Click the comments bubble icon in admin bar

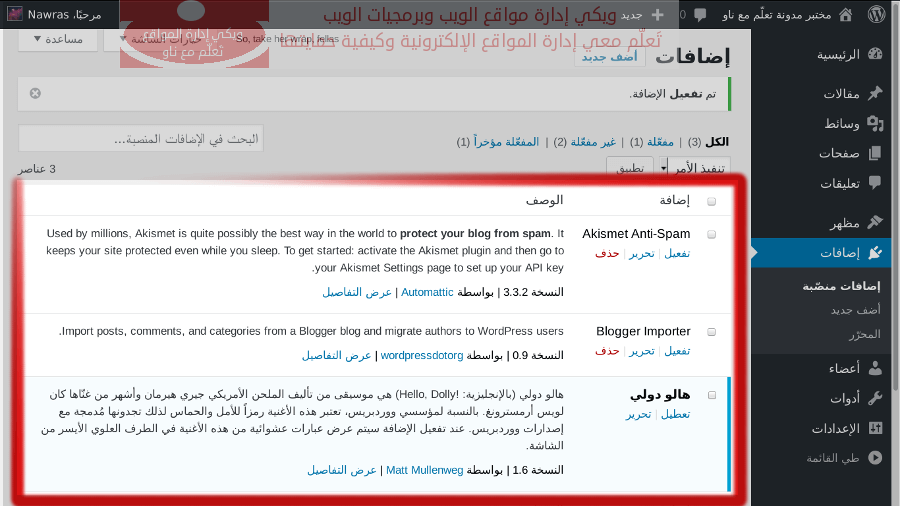click(700, 15)
